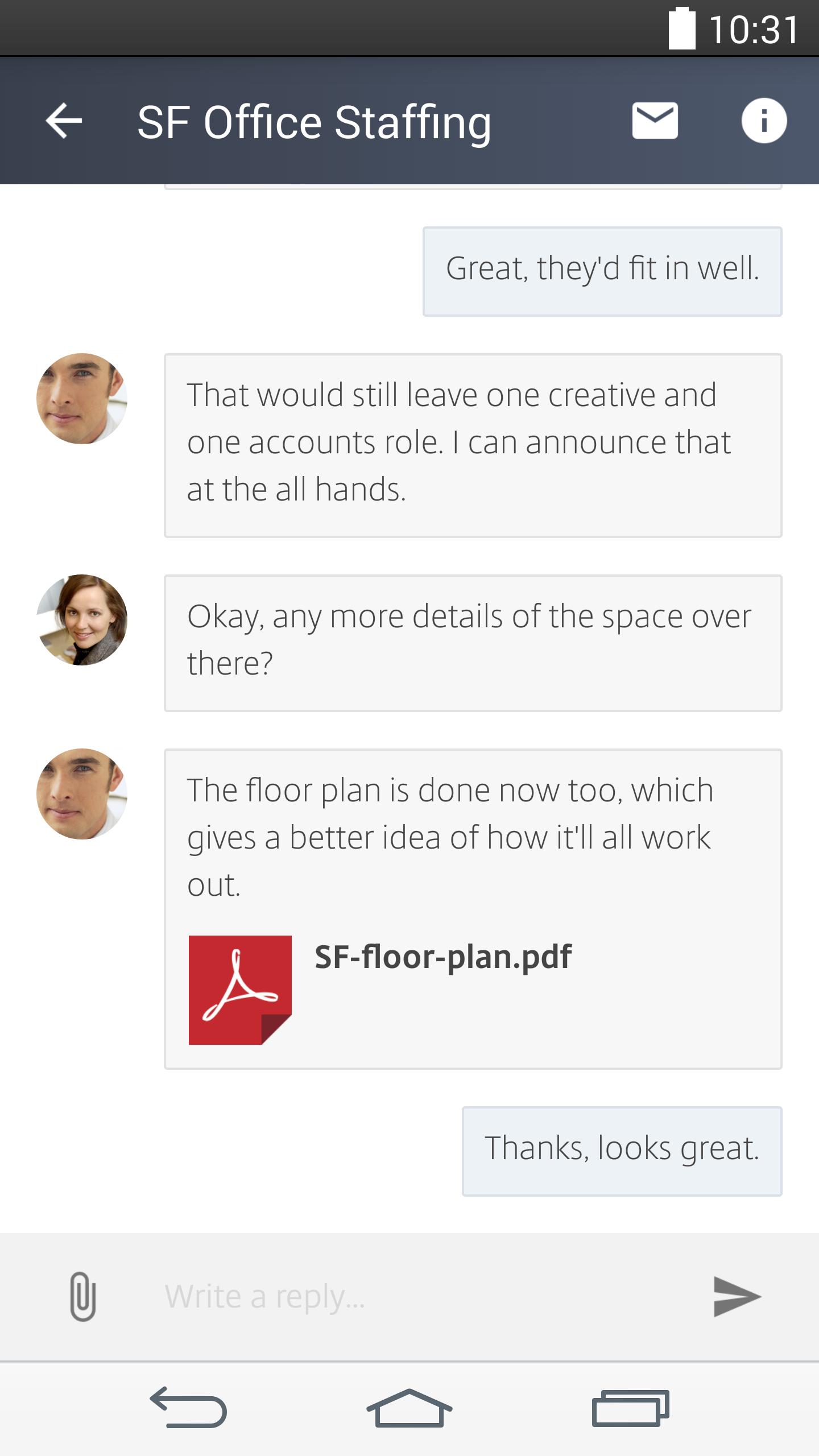Viewport: 819px width, 1456px height.
Task: Tap the man's avatar beside the accounts role message
Action: 82,399
